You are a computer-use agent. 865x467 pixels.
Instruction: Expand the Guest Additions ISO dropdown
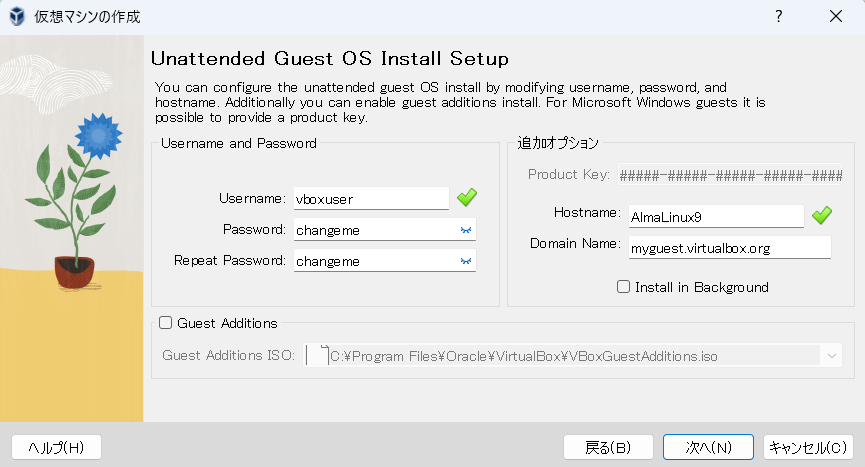831,355
